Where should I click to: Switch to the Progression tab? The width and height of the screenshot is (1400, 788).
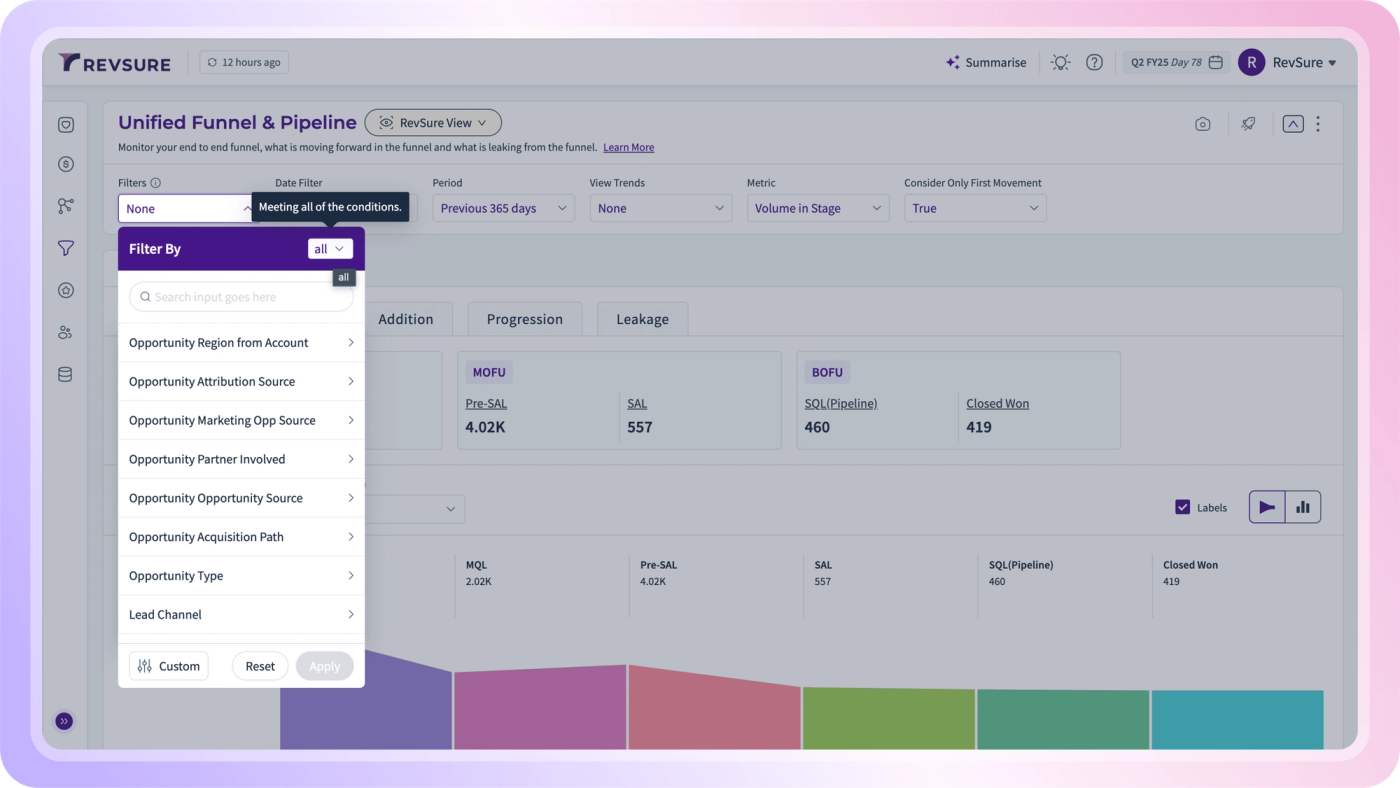pos(525,319)
